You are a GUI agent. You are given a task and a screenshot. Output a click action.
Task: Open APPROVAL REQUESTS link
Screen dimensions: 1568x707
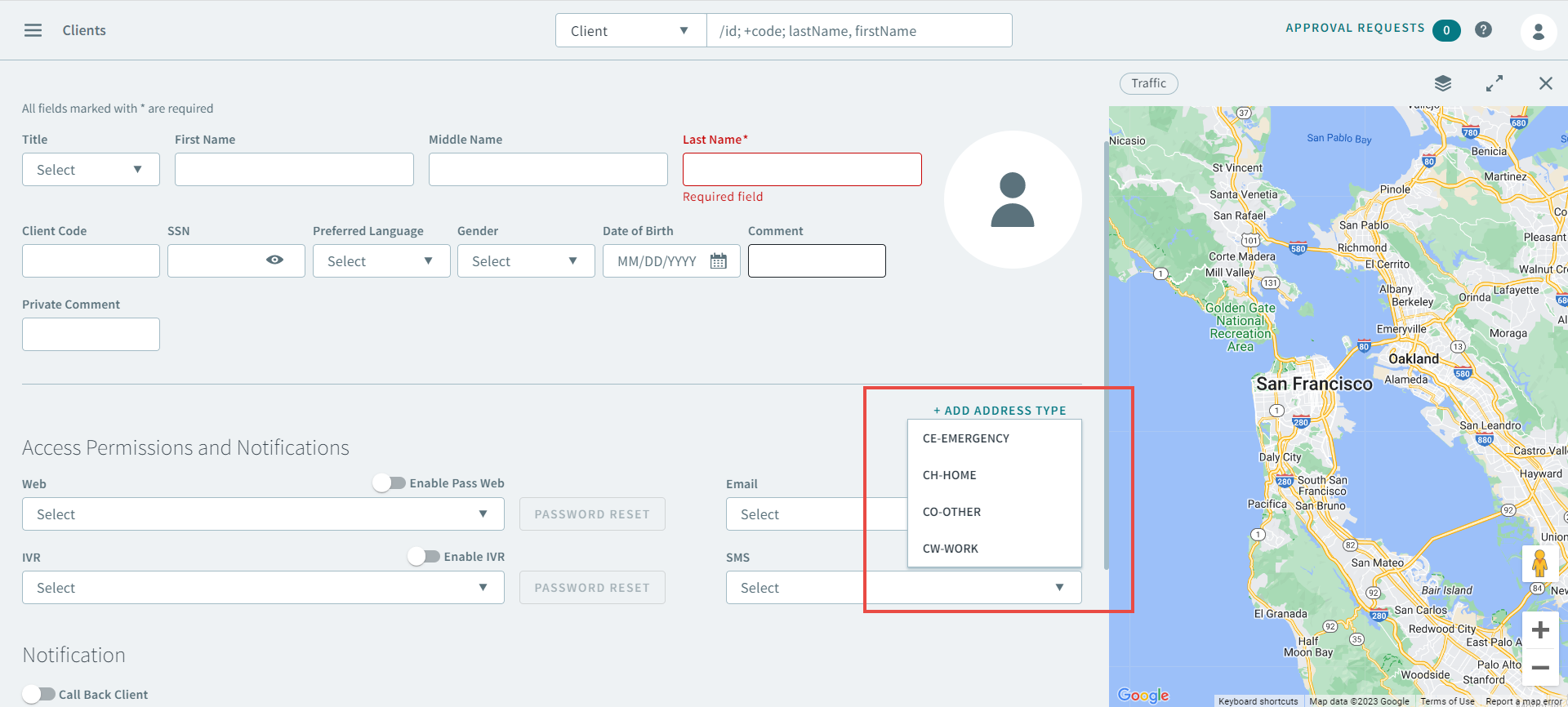[x=1355, y=28]
